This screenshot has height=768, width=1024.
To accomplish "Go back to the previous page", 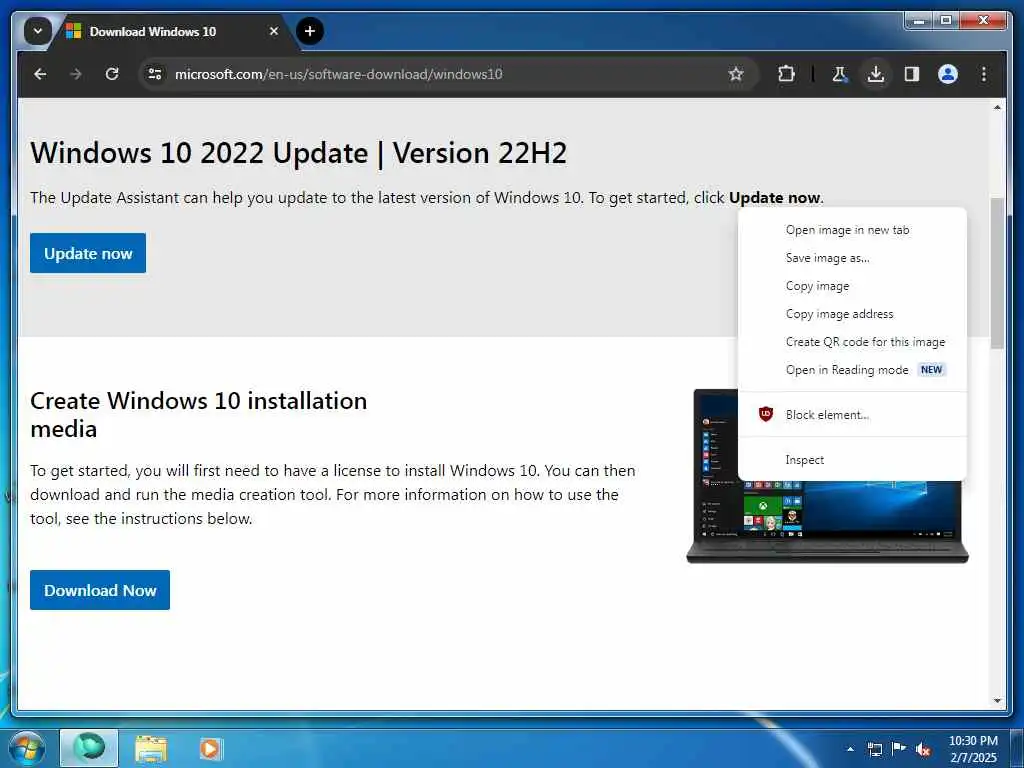I will tap(40, 74).
